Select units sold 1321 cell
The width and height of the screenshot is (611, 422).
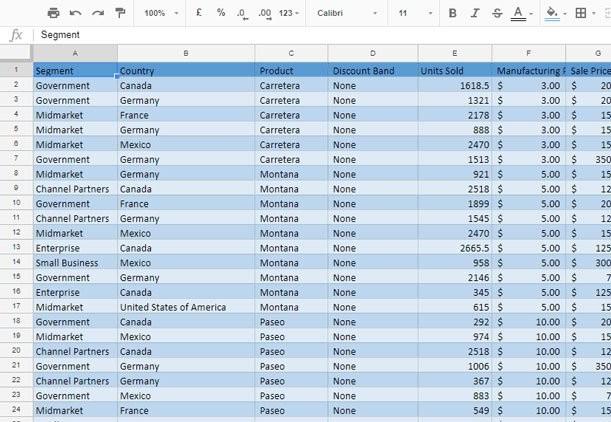[455, 100]
